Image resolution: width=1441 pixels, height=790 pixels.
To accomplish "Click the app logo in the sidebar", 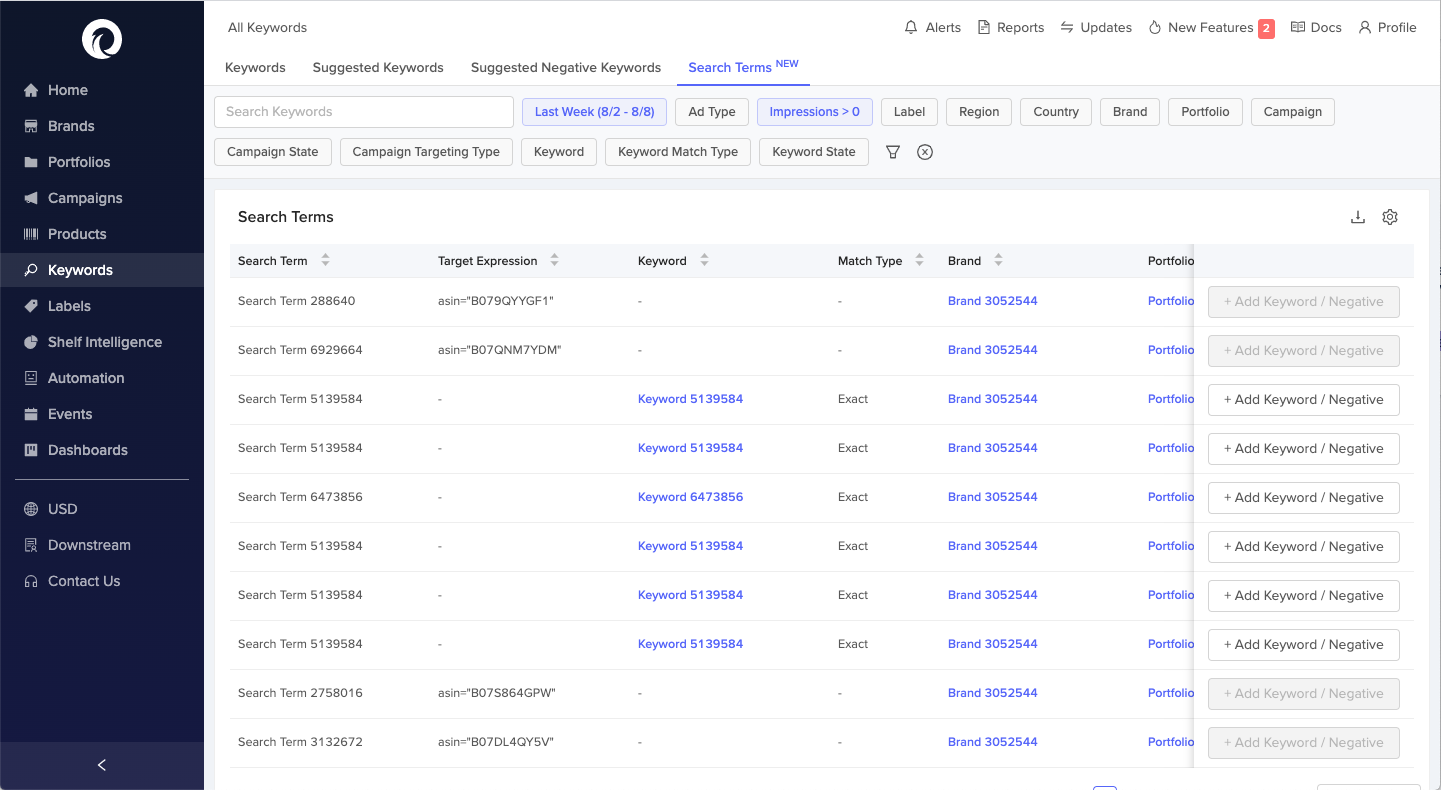I will pyautogui.click(x=102, y=40).
